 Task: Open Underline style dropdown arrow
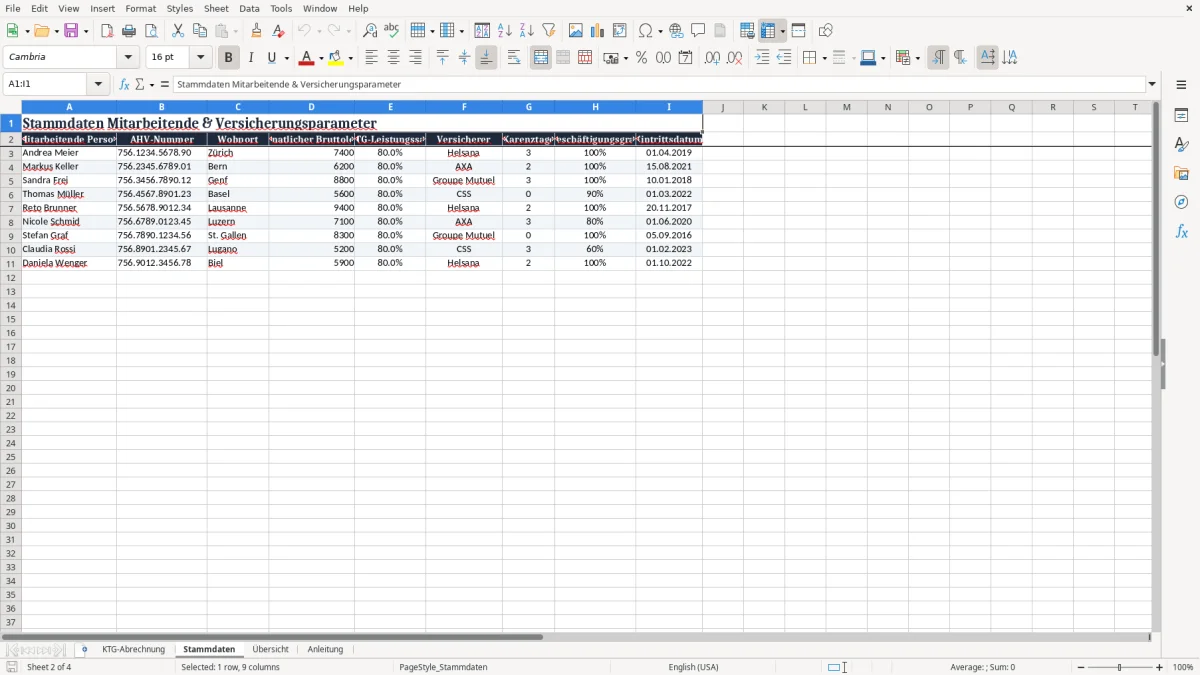[285, 58]
